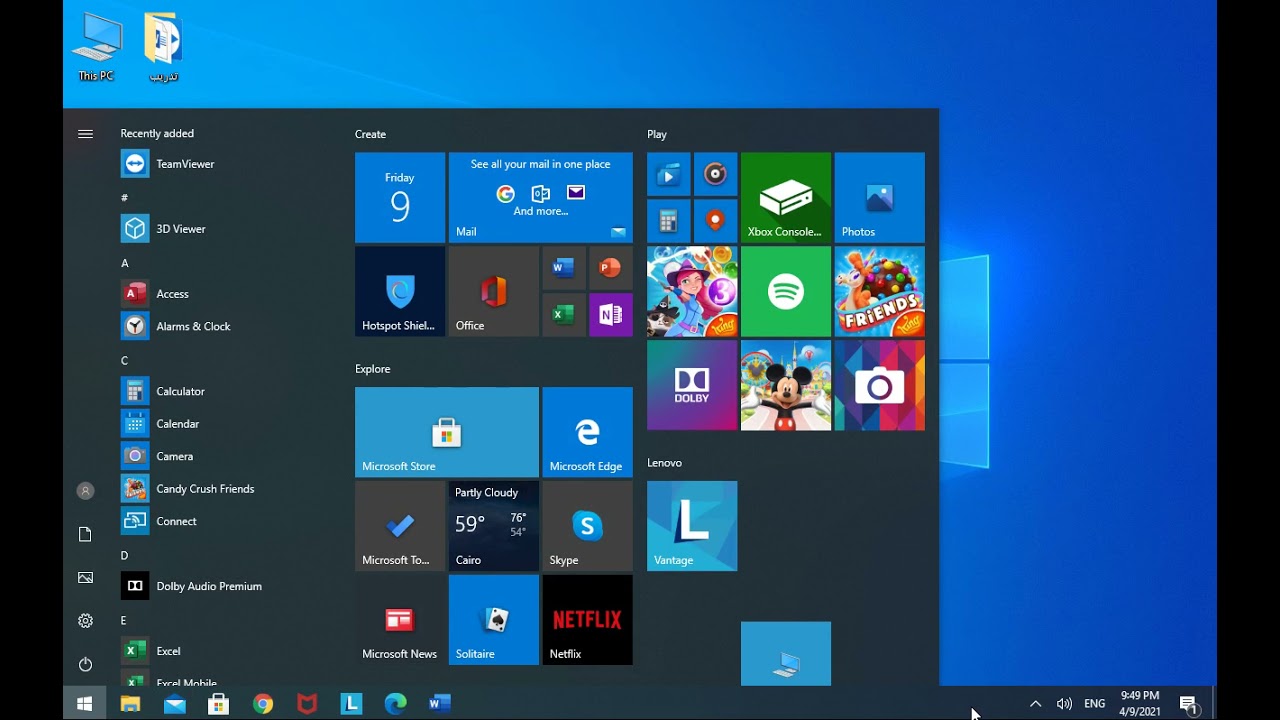
Task: Select the This PC desktop icon
Action: [96, 47]
